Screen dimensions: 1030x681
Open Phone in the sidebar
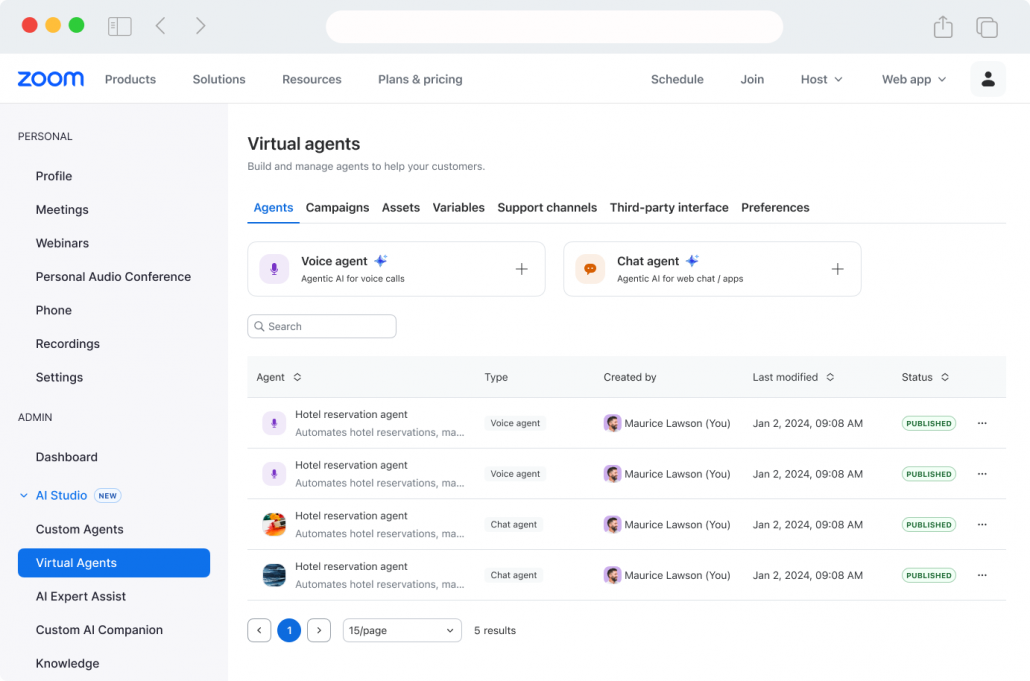pos(54,310)
